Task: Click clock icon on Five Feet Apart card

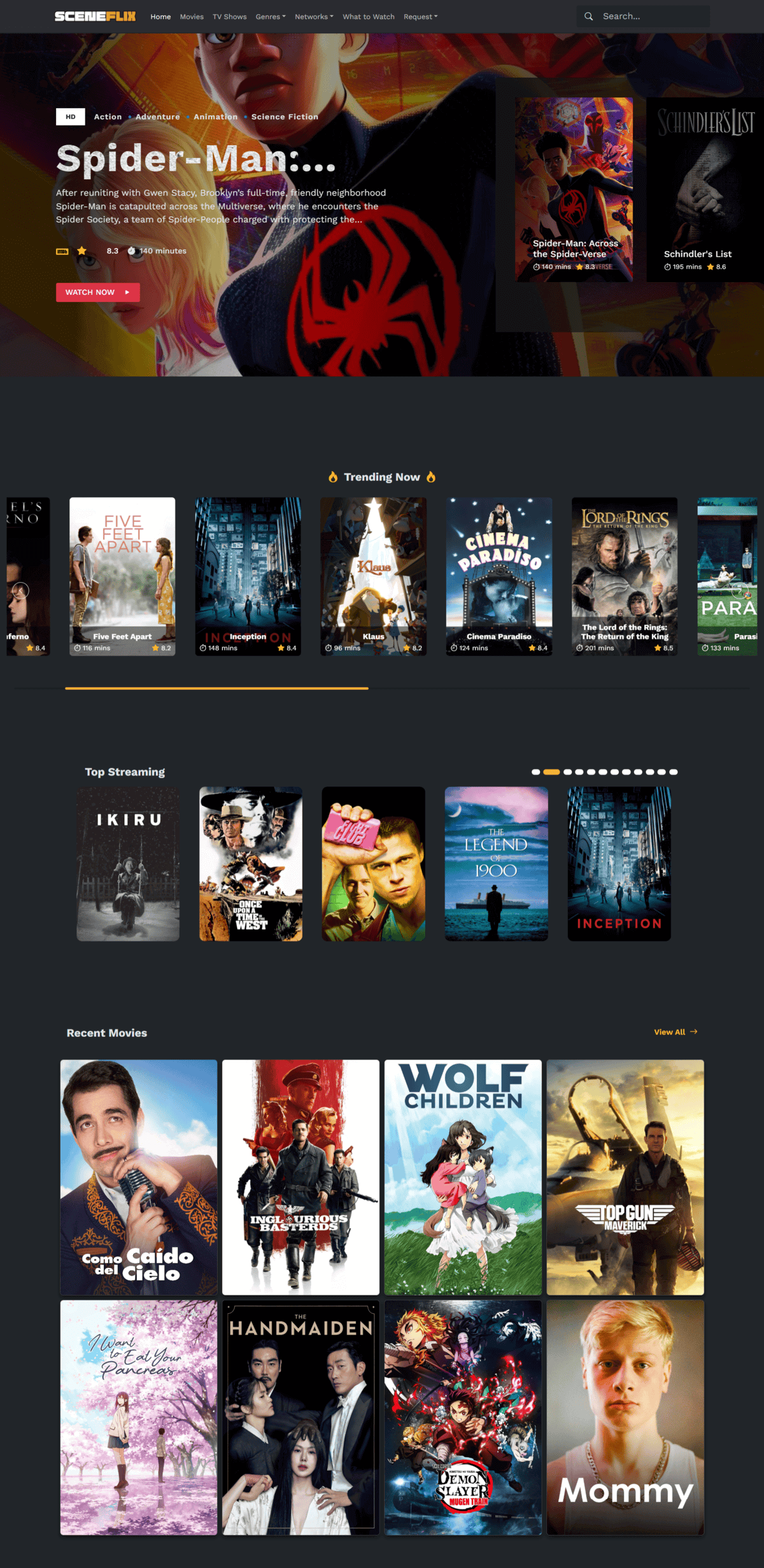Action: (x=77, y=648)
